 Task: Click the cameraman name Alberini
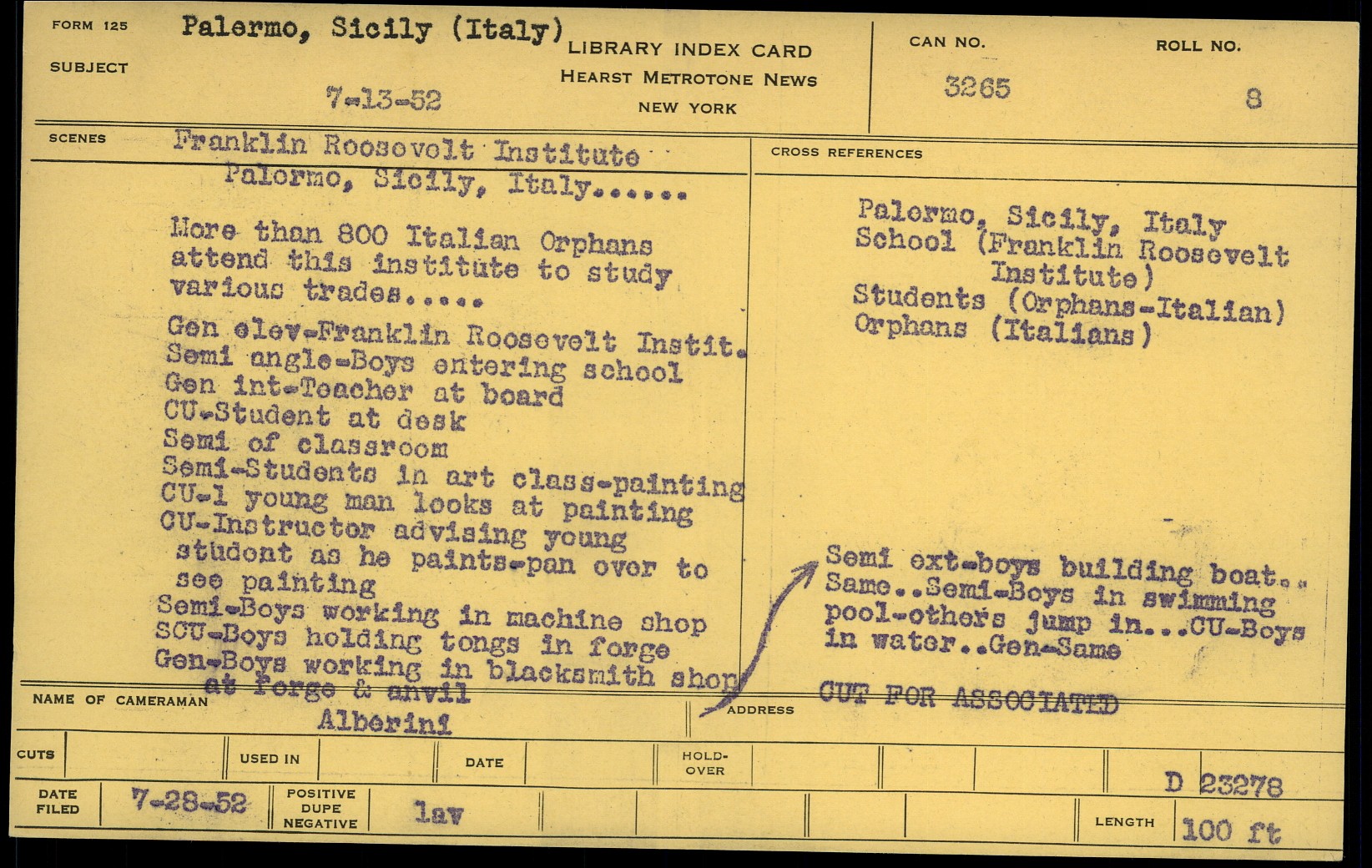384,722
